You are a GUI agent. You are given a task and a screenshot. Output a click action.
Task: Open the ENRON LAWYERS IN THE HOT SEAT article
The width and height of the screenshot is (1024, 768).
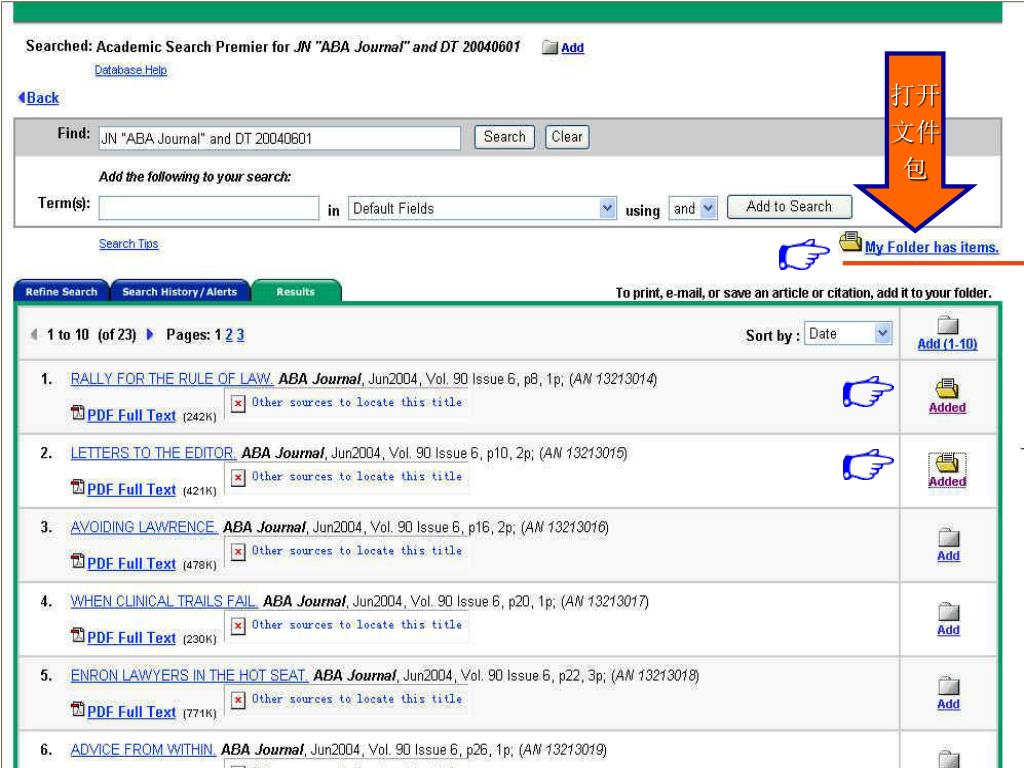189,675
